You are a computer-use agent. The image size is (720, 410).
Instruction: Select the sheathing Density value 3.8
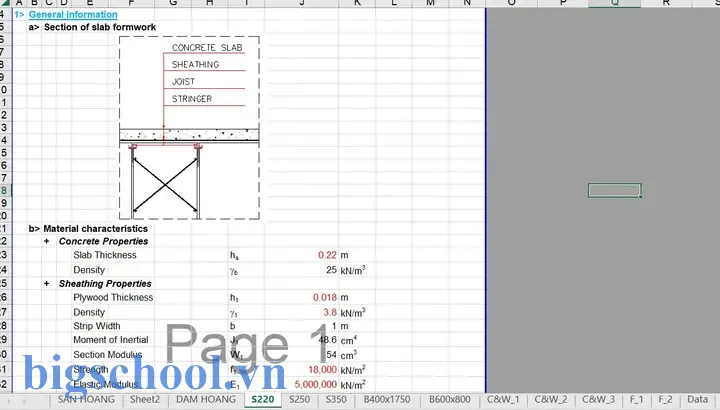330,312
